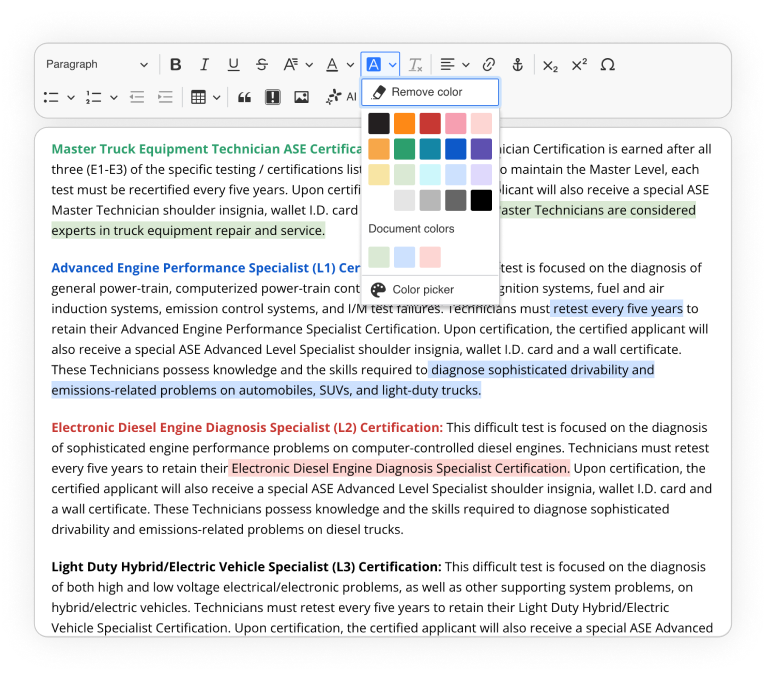Viewport: 766px width, 680px height.
Task: Click Remove color option
Action: [430, 92]
